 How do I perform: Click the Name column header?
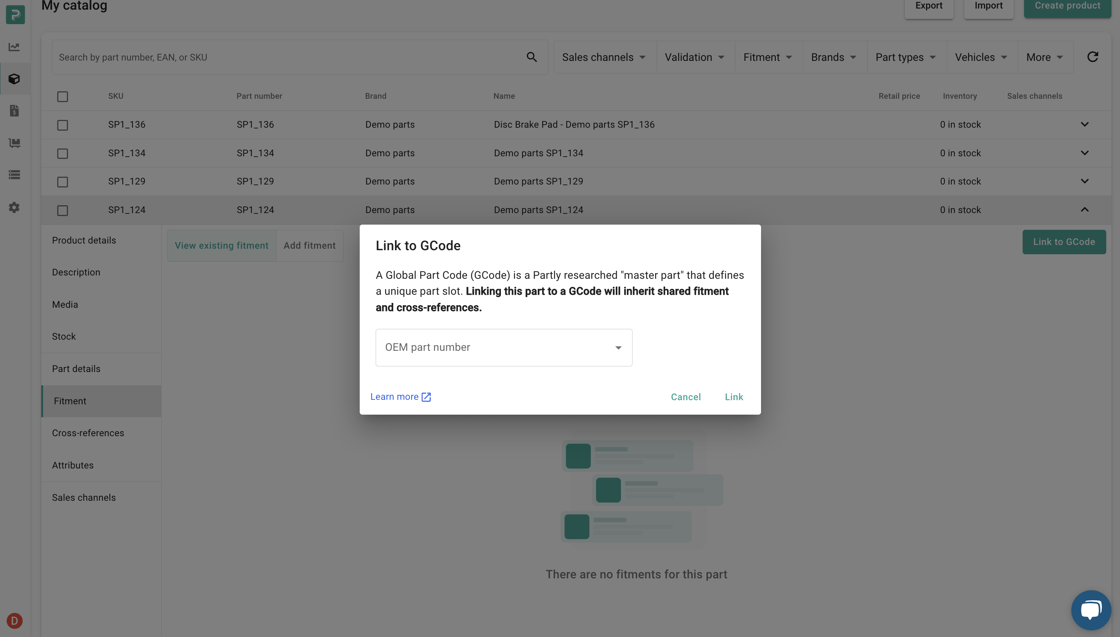[x=504, y=96]
